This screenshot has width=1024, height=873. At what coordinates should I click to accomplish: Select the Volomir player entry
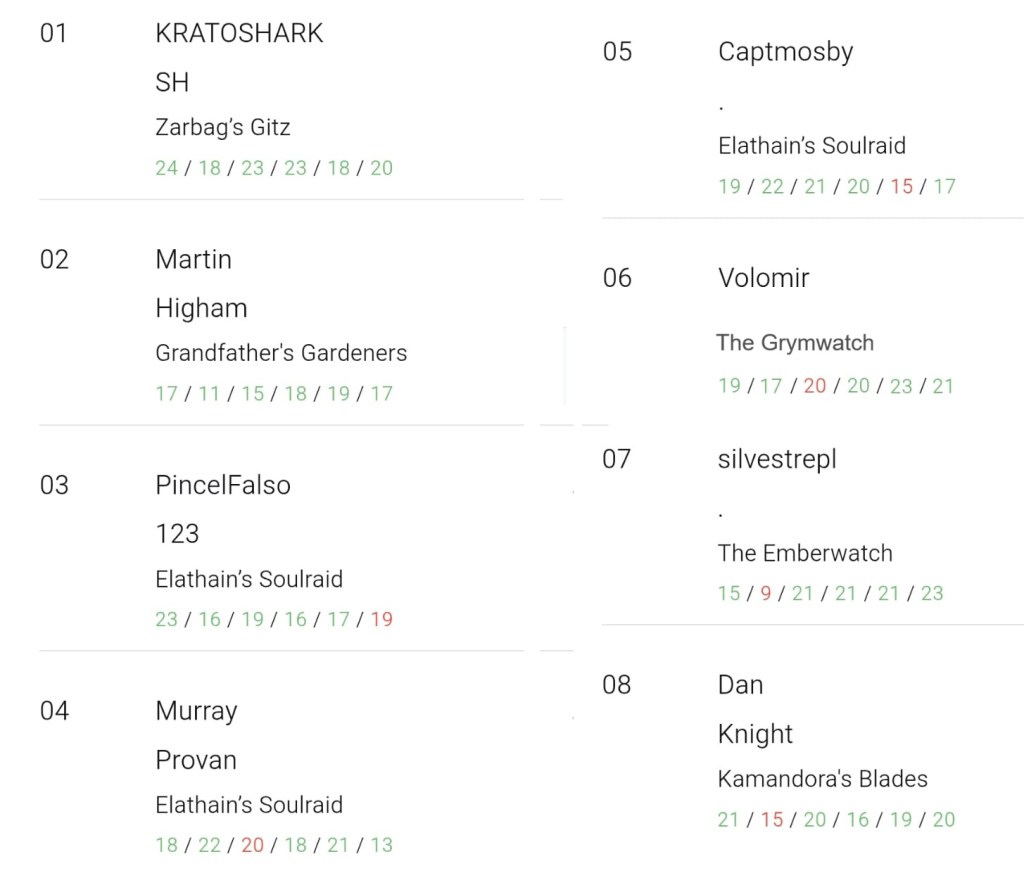click(764, 277)
